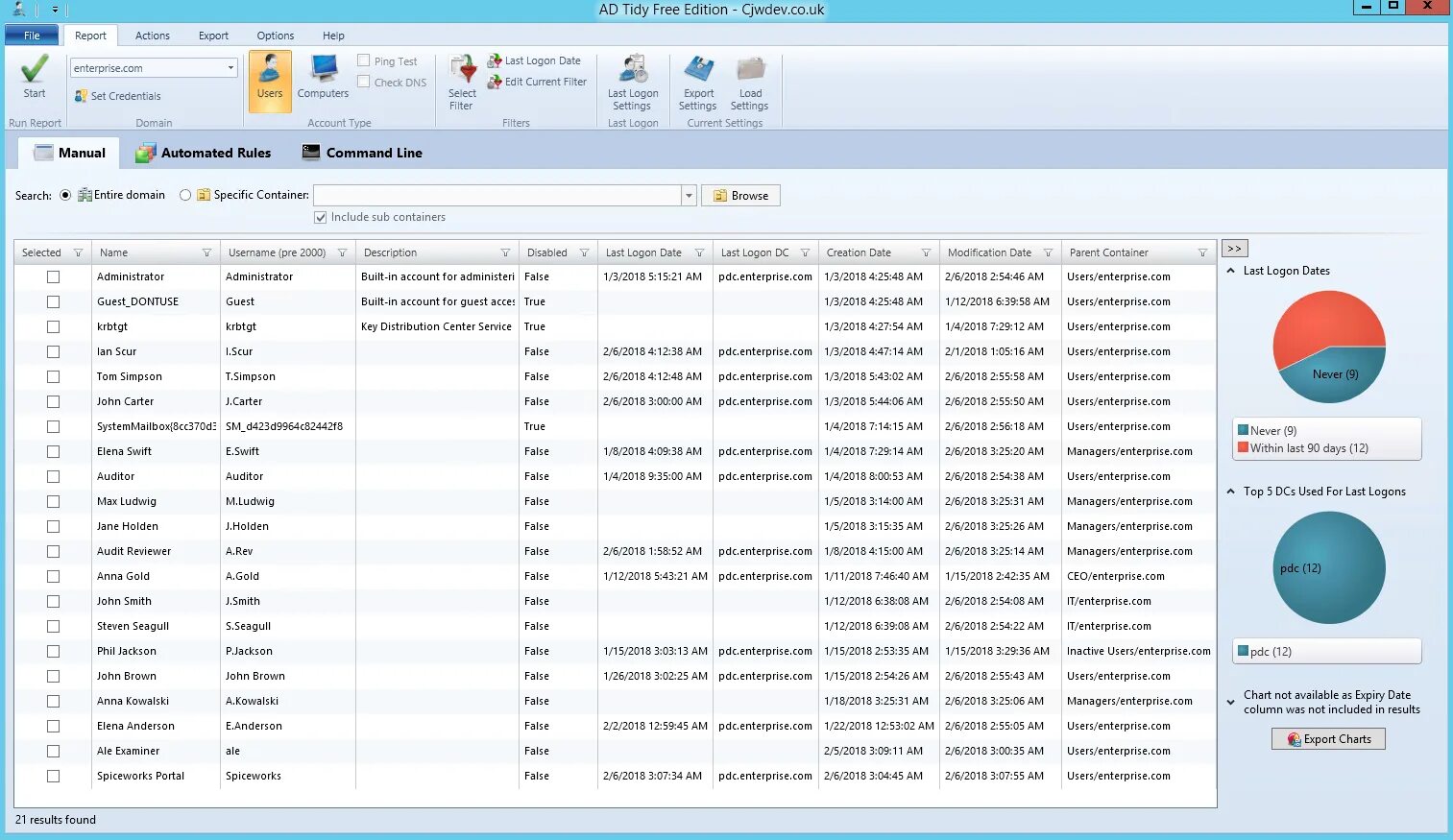This screenshot has height=840, width=1453.
Task: Switch to the Actions ribbon tab
Action: (152, 36)
